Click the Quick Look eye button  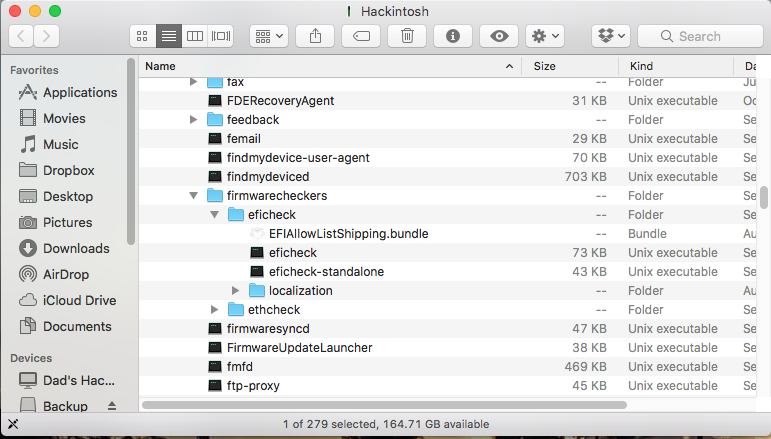click(x=499, y=36)
